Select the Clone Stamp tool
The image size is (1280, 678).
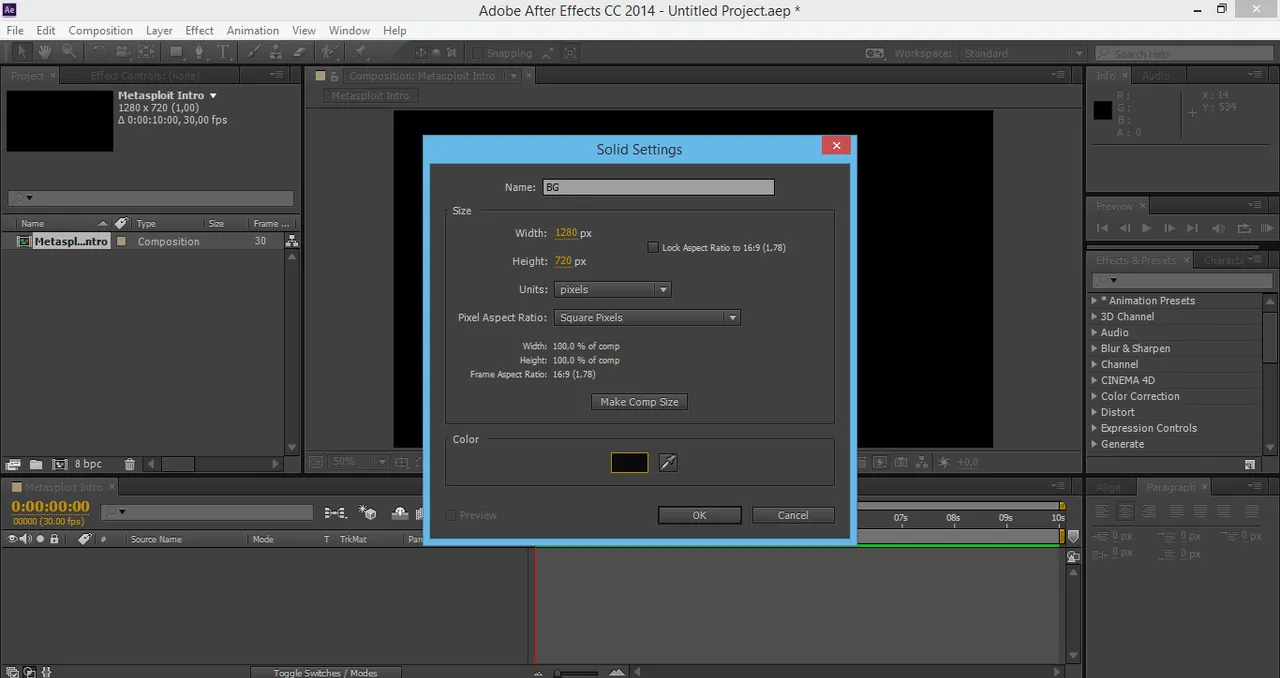(x=276, y=52)
